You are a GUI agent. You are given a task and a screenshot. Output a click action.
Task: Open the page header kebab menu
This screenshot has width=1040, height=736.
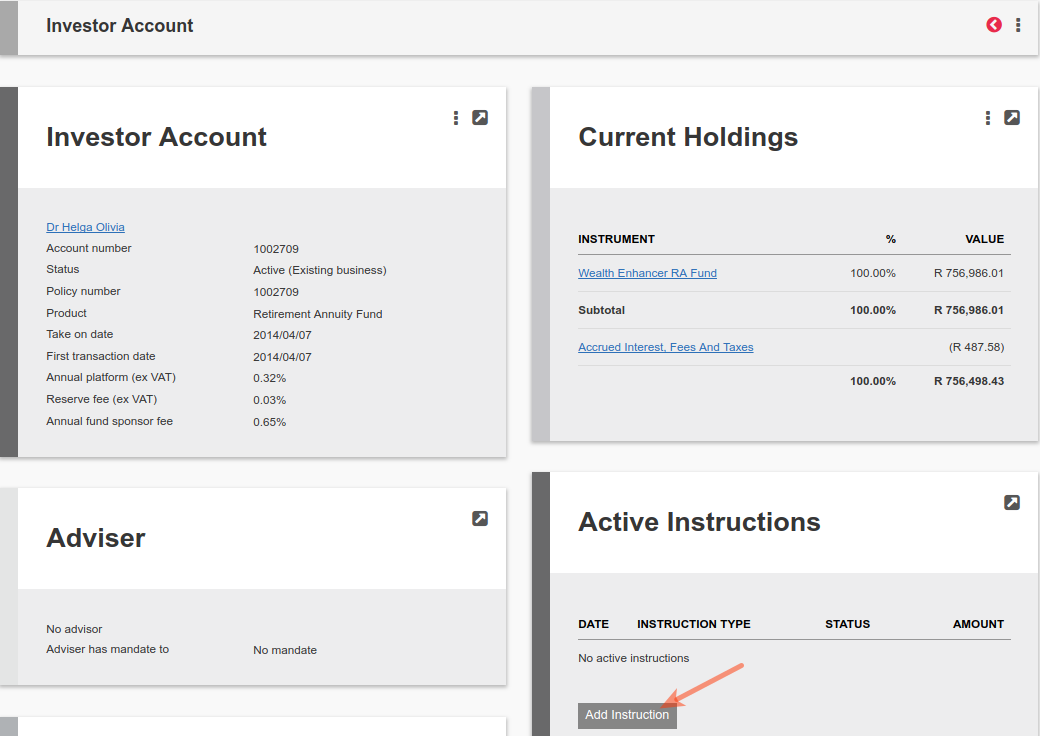[x=1018, y=25]
